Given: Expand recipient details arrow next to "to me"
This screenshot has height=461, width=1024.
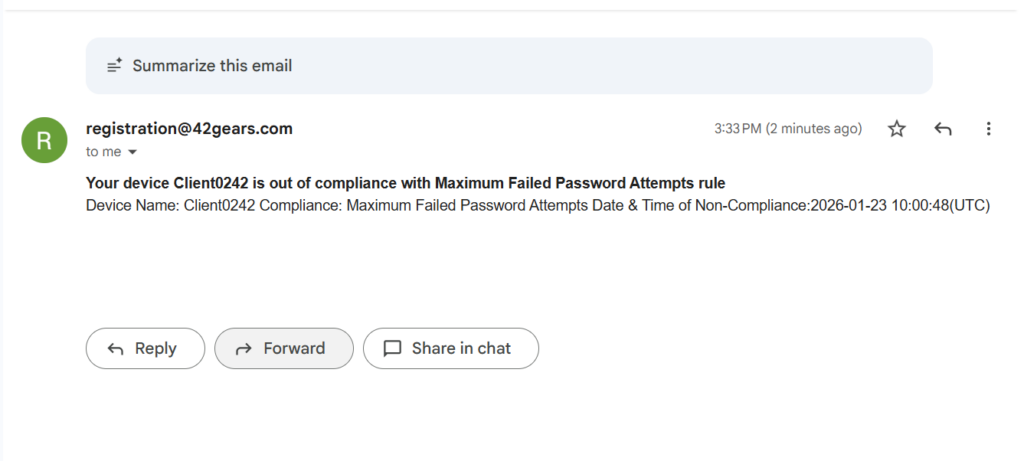Looking at the screenshot, I should [132, 152].
